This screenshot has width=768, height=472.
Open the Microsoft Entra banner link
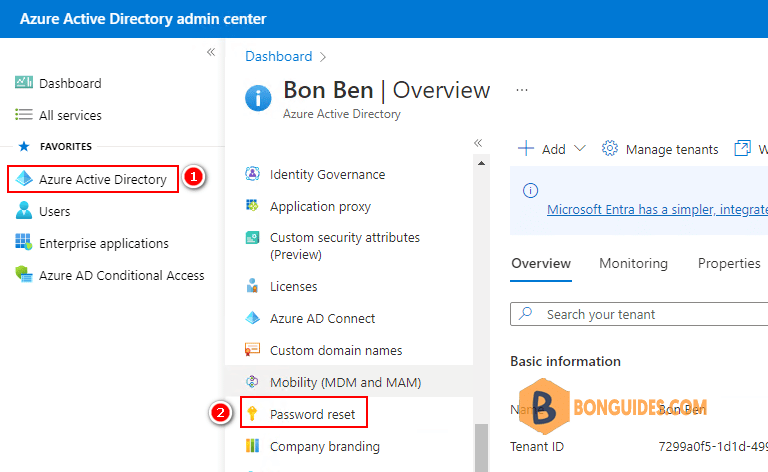[657, 210]
